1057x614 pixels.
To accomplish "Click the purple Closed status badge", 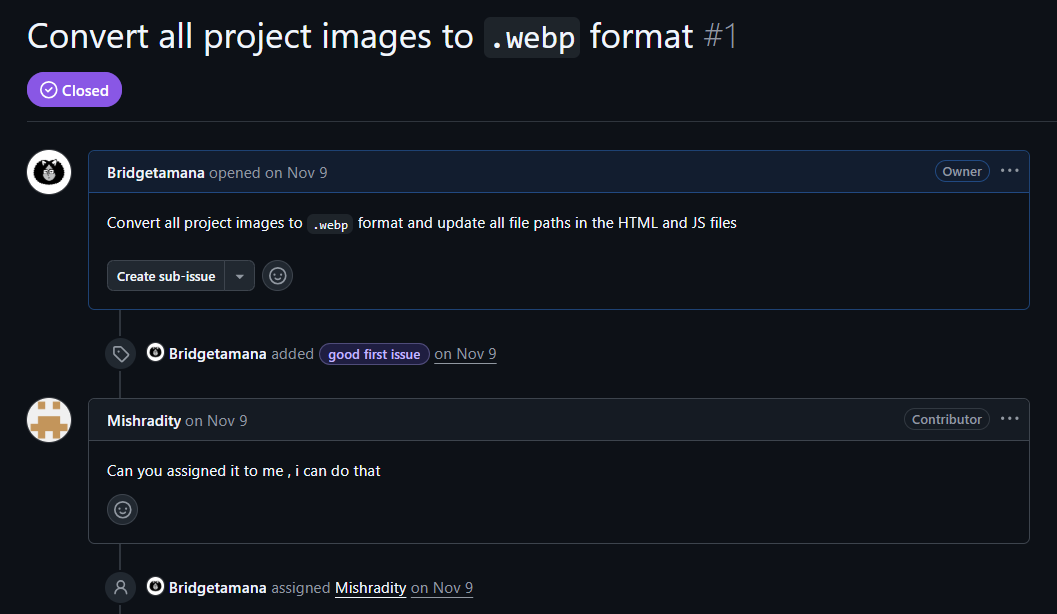I will tap(75, 90).
